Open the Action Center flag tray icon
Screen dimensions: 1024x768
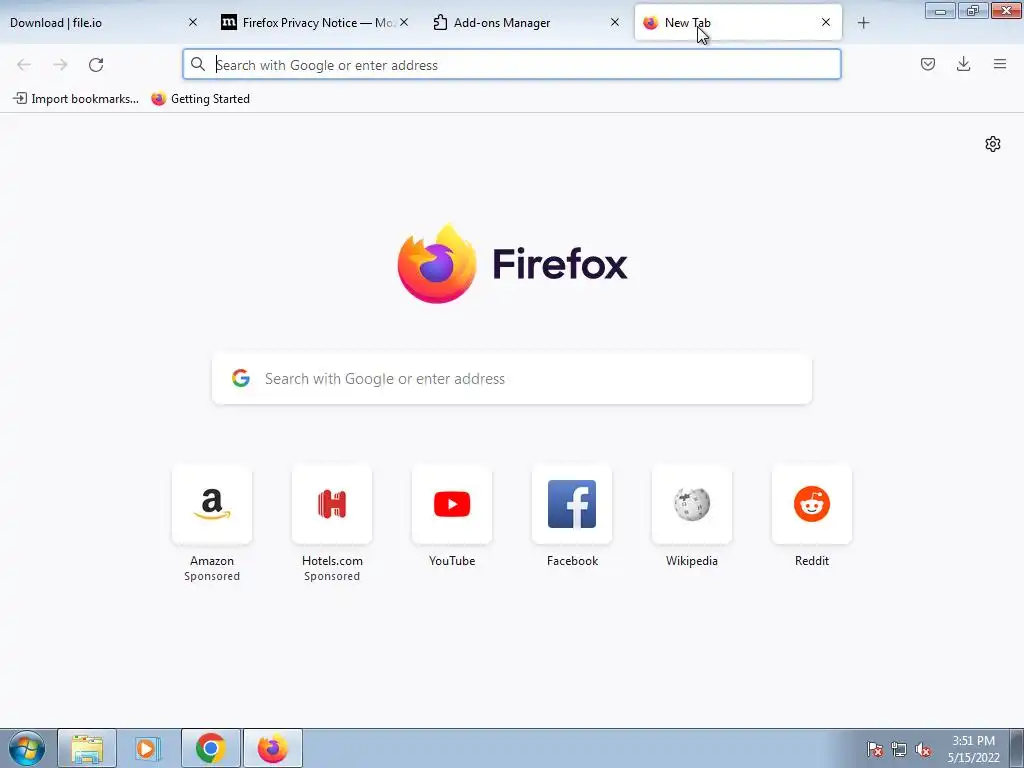(x=874, y=749)
